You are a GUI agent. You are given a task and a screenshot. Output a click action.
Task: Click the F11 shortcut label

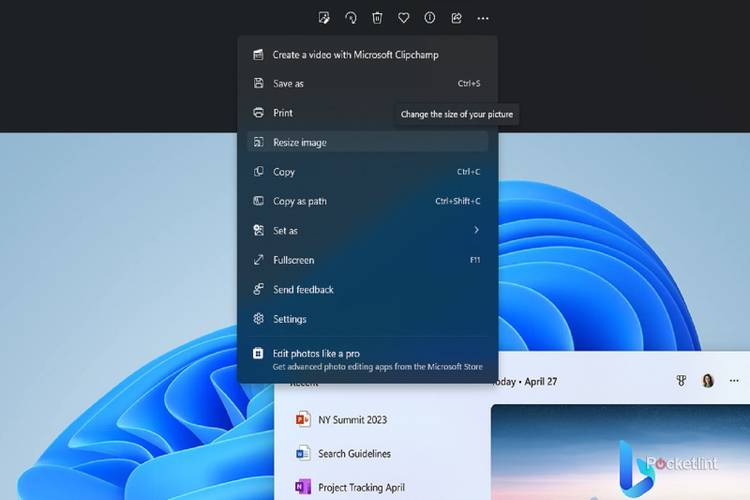pyautogui.click(x=475, y=260)
